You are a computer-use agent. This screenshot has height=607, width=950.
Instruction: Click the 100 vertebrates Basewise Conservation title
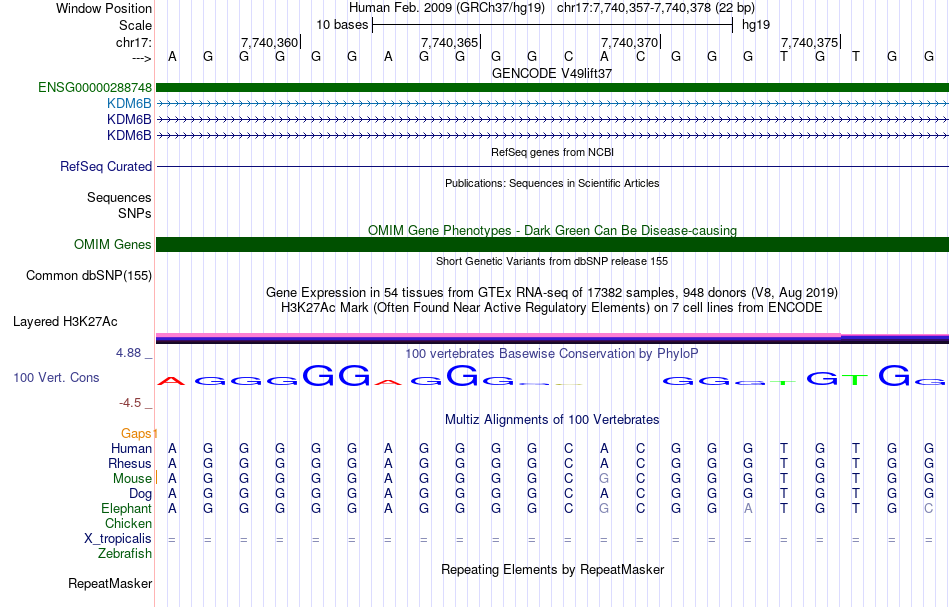click(x=551, y=353)
